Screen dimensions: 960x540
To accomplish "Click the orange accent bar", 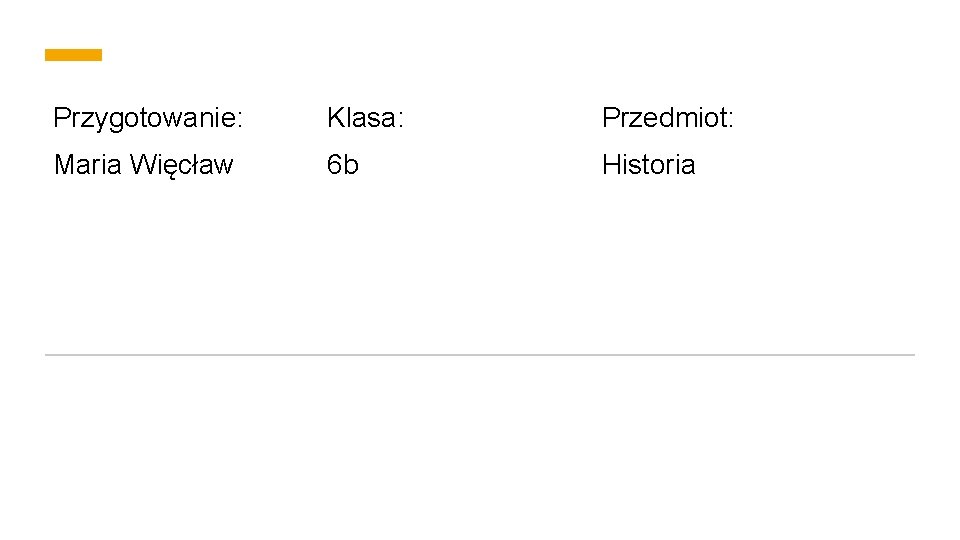I will (73, 55).
